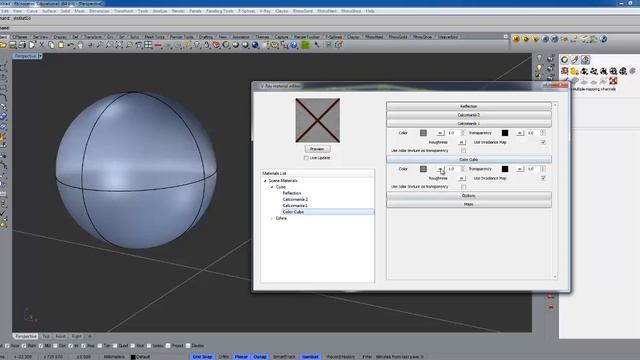Screen dimensions: 640x360
Task: Click the first yellow sphere render icon
Action: click(x=516, y=39)
